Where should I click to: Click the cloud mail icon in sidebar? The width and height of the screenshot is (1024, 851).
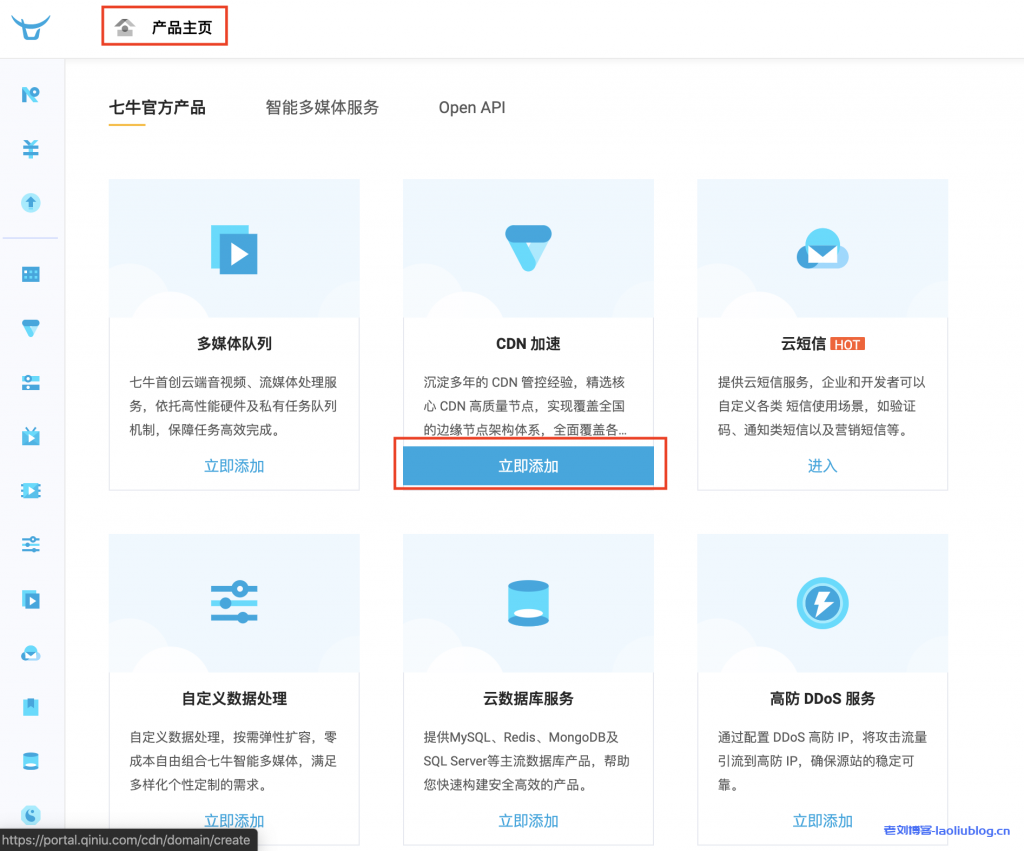pyautogui.click(x=30, y=653)
